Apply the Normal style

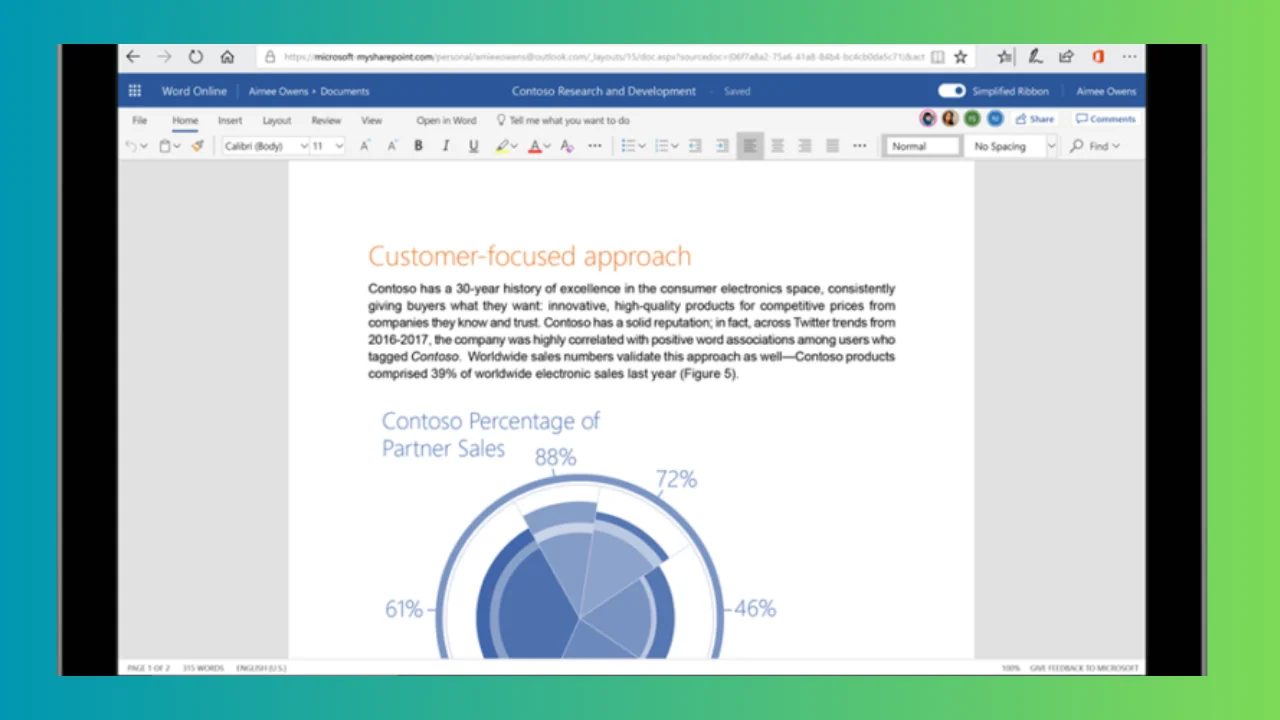922,146
